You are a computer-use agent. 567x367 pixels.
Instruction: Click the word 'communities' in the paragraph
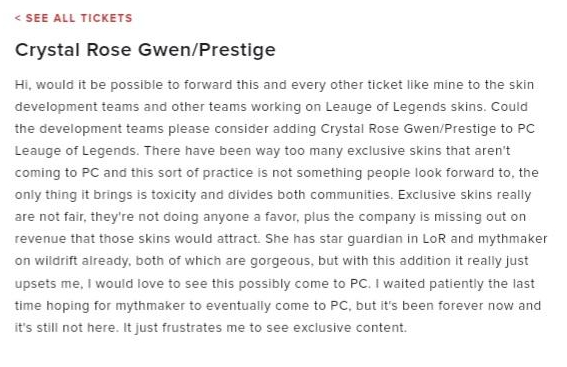(351, 195)
